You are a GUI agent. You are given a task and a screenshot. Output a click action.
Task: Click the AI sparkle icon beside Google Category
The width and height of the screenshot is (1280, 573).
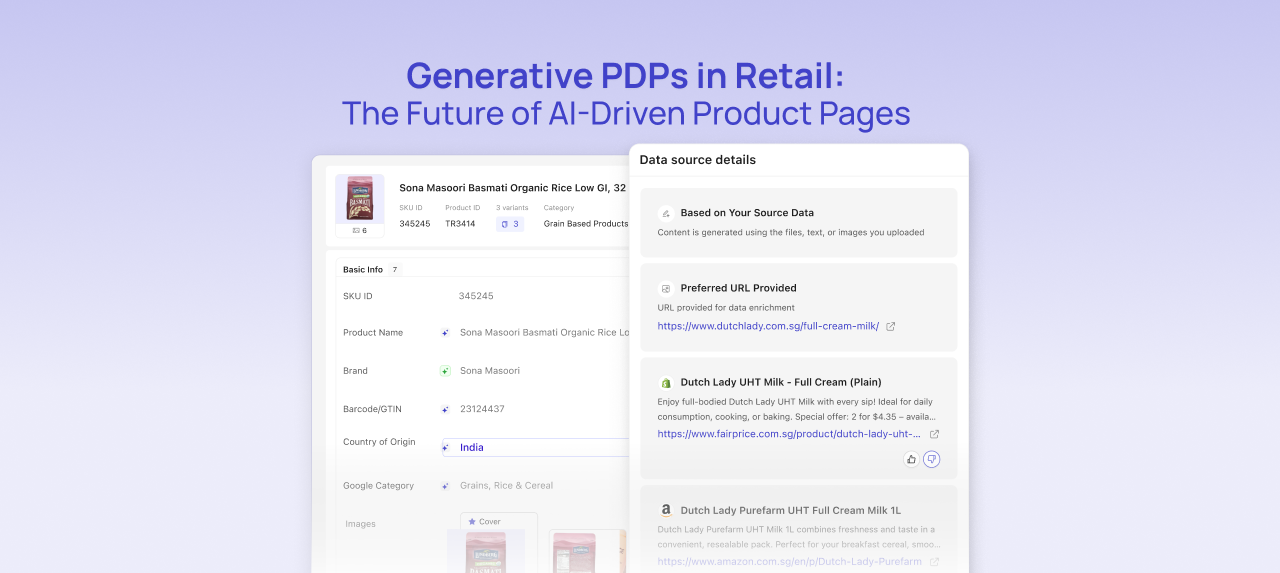point(445,486)
